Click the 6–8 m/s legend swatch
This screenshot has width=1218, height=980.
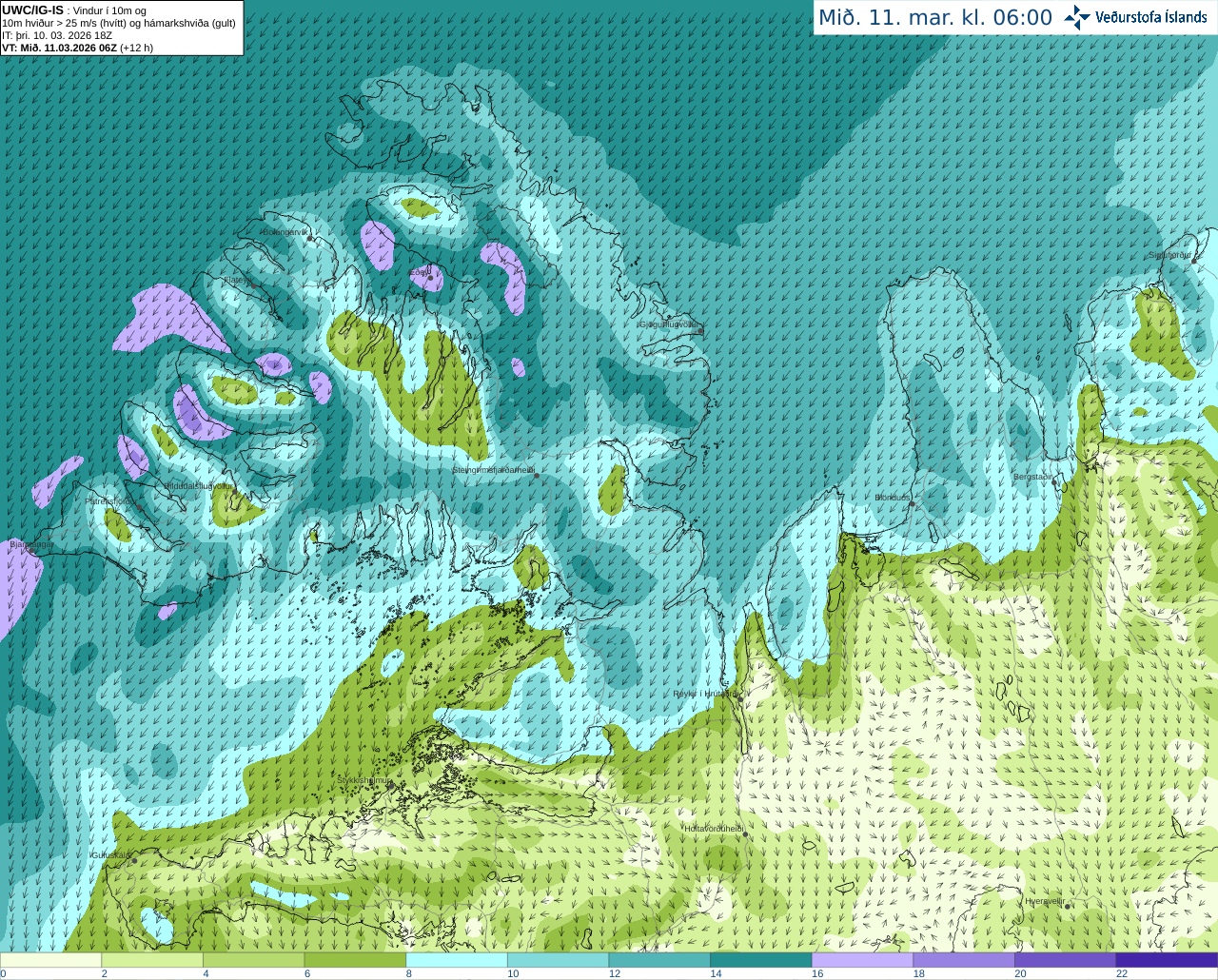coord(355,959)
